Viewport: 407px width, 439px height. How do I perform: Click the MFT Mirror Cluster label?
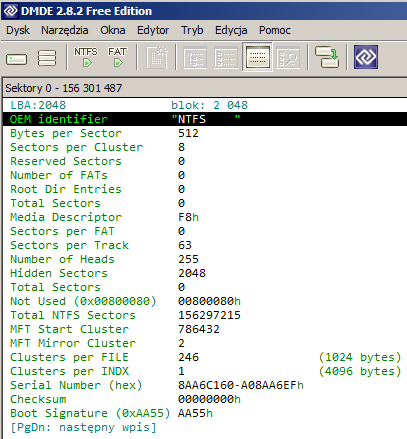[73, 343]
